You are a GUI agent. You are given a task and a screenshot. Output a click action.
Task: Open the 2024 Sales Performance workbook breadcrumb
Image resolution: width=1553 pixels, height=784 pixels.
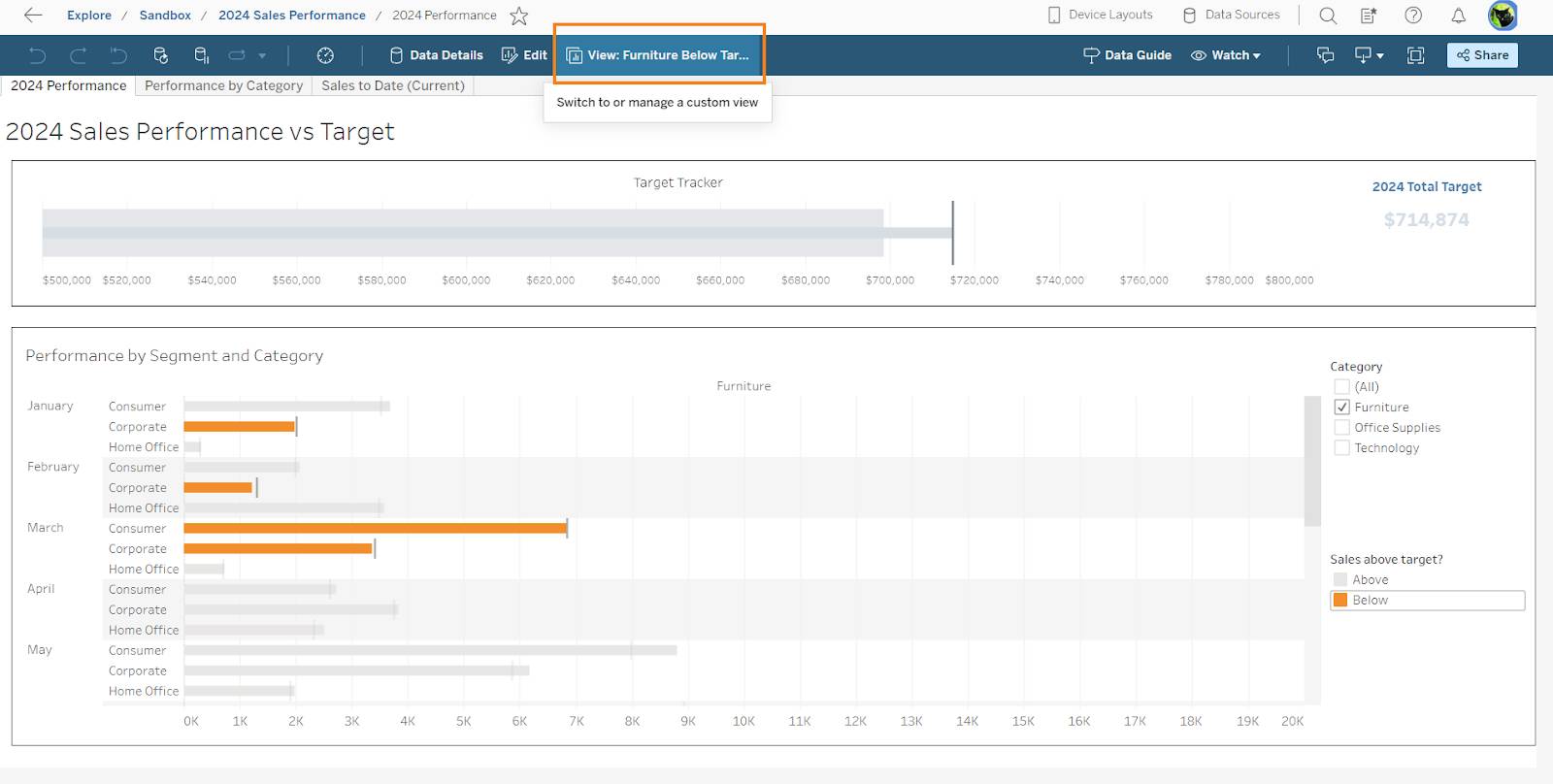292,15
